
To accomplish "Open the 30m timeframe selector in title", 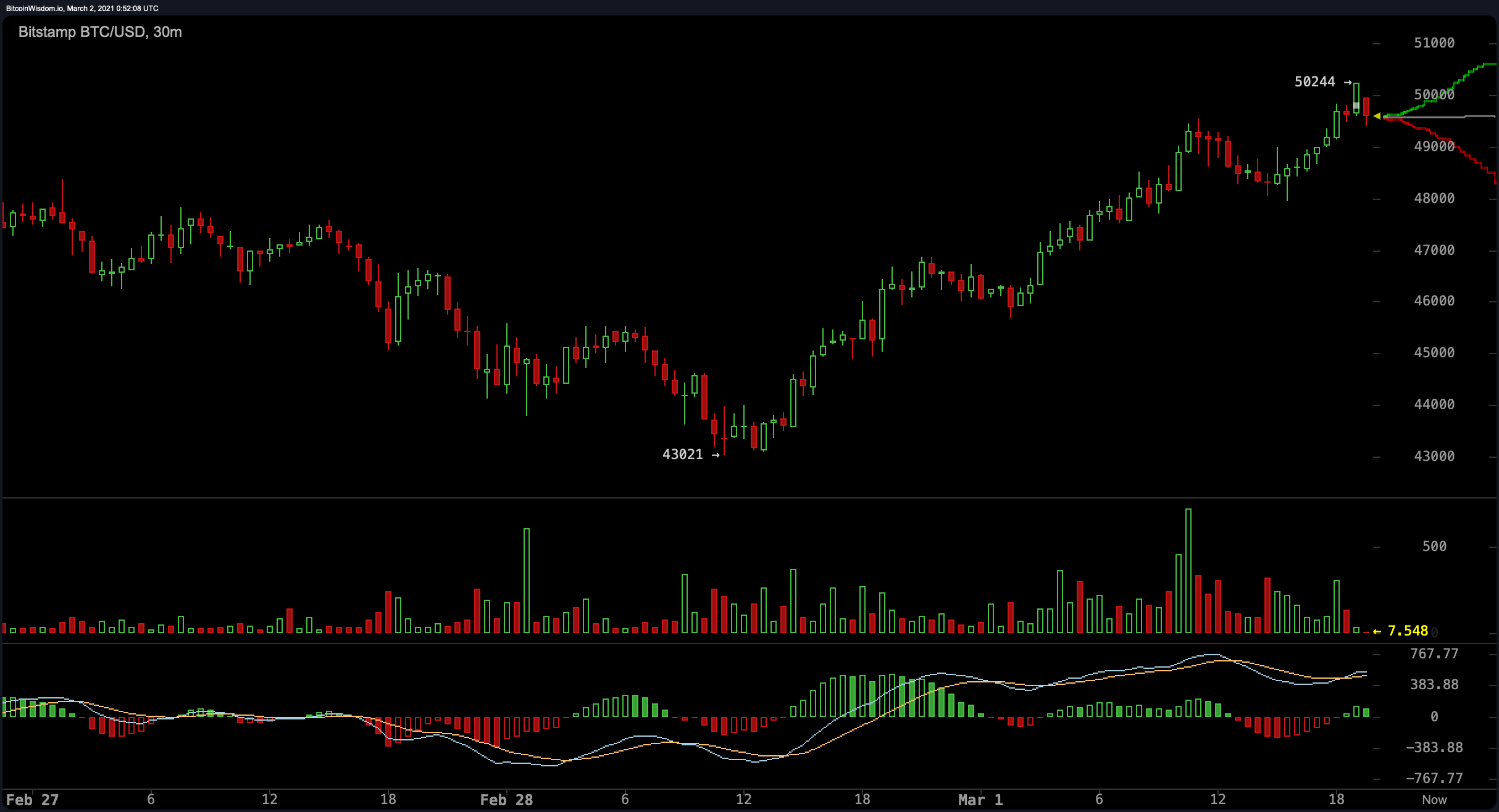I will pos(168,33).
